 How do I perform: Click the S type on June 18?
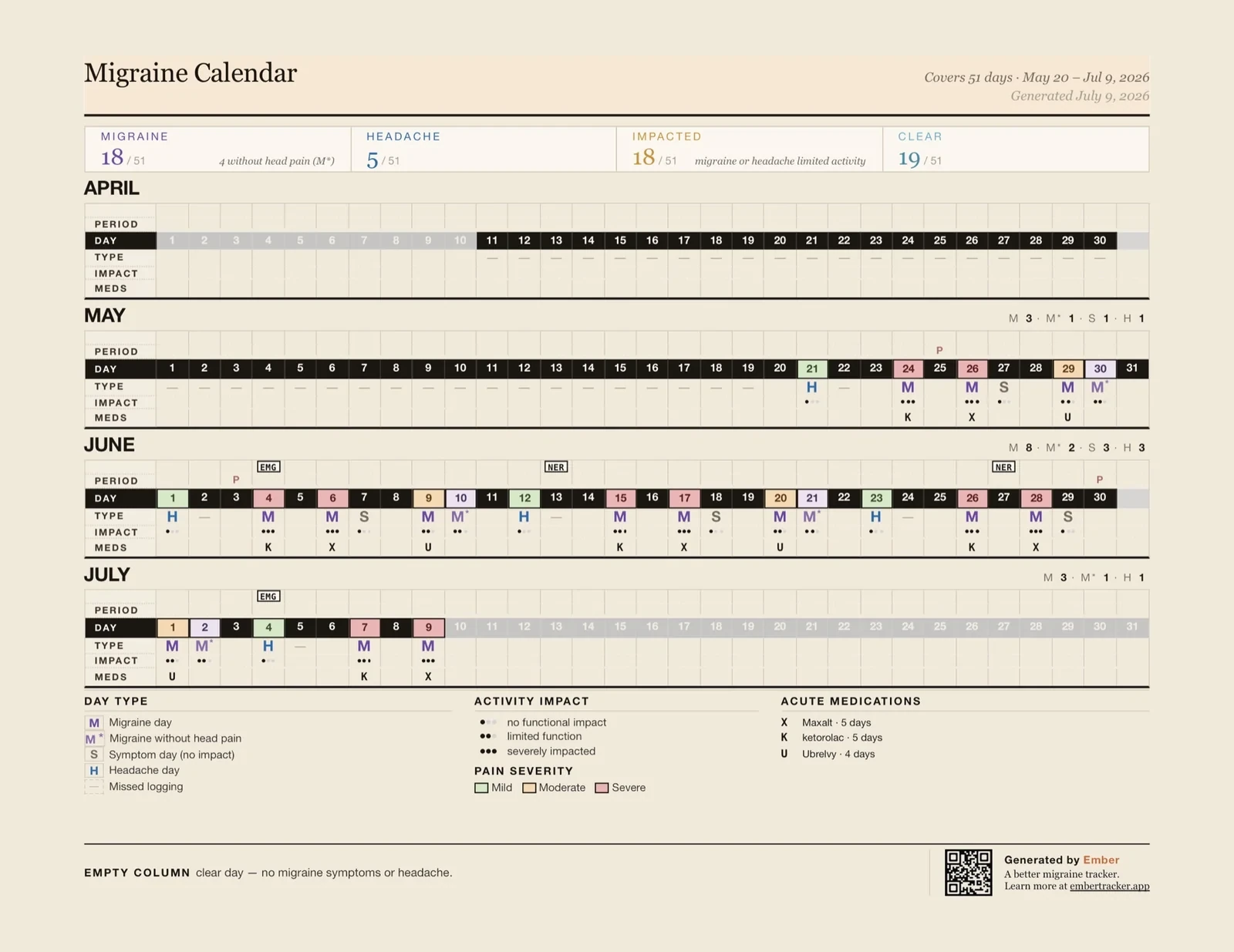pos(716,516)
